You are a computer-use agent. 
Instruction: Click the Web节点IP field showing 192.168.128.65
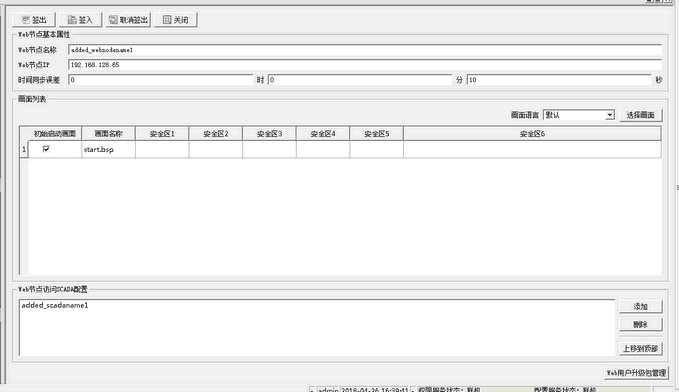(x=365, y=65)
